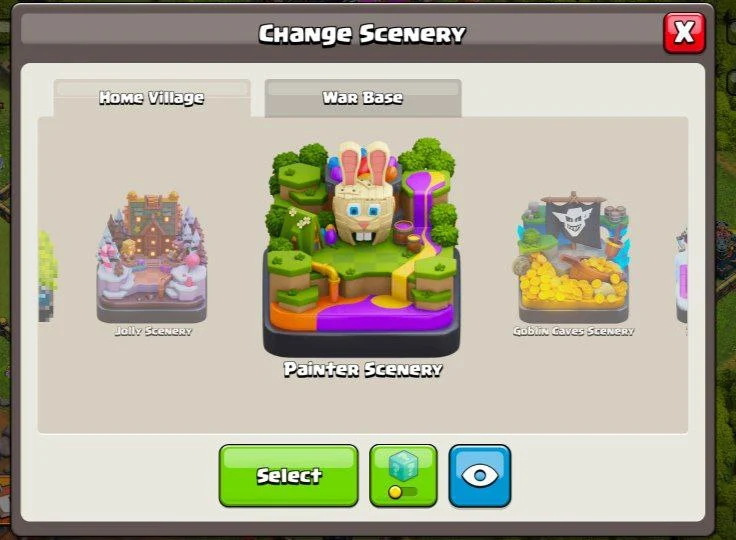Screen dimensions: 736x540
Task: Click the lit house in Jolly Scenery
Action: coord(153,223)
